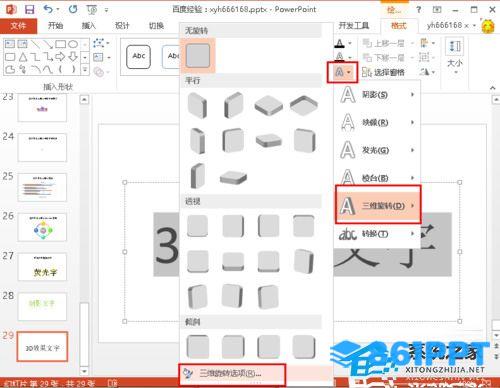
Task: Select slide 27 thumbnail
Action: click(42, 267)
